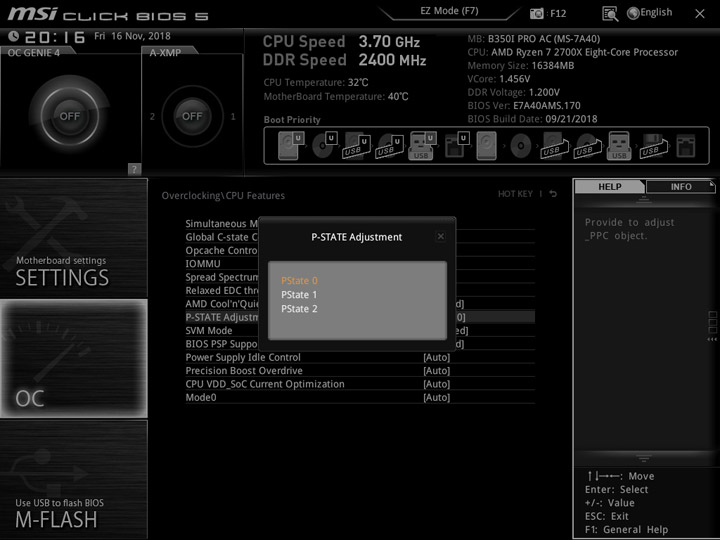Click the question mark help icon
The image size is (720, 540).
(134, 169)
